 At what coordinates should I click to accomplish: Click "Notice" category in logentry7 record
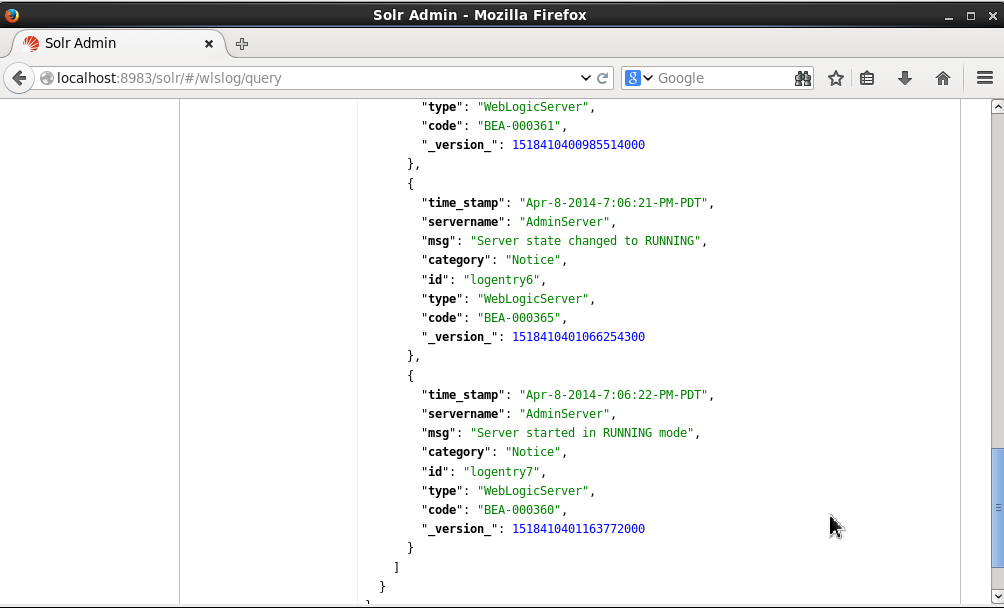[533, 452]
